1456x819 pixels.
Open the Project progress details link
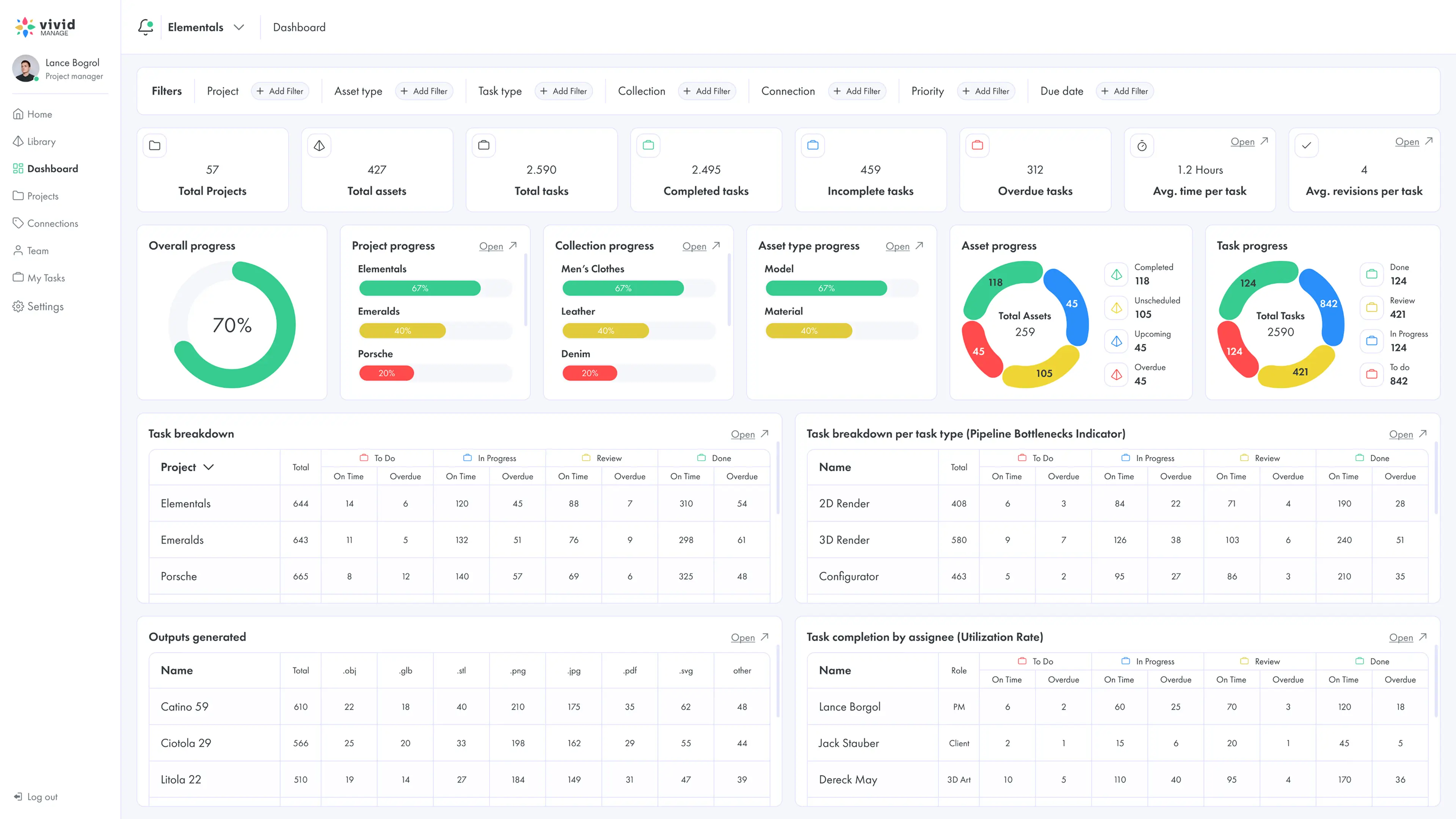tap(491, 246)
